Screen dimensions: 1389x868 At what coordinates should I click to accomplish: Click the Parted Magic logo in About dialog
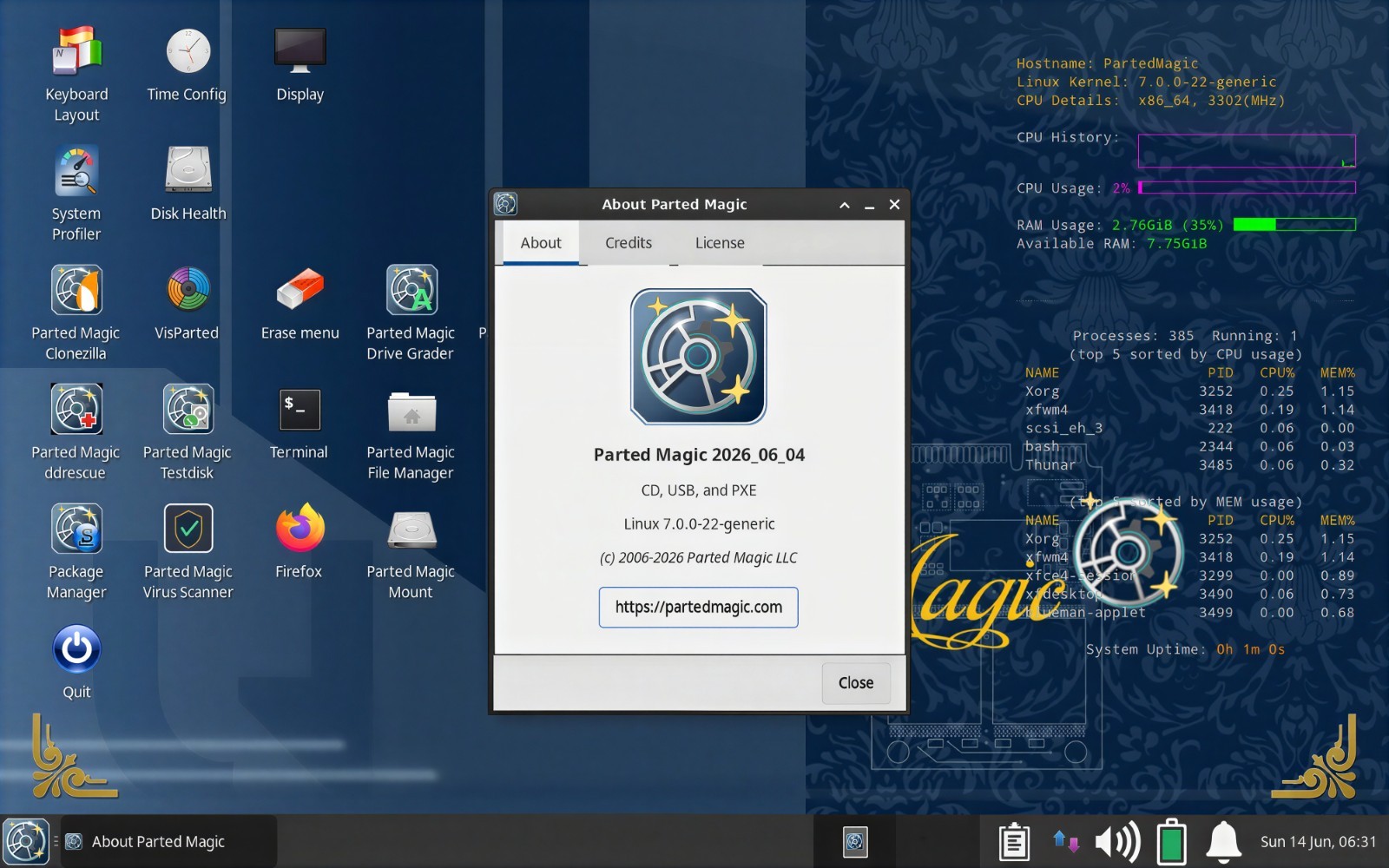(699, 357)
